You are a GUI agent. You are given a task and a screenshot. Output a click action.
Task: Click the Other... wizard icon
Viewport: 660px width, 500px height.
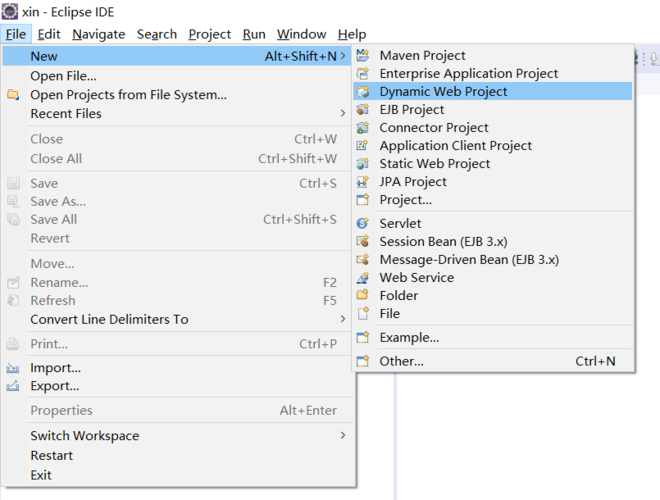[x=362, y=361]
